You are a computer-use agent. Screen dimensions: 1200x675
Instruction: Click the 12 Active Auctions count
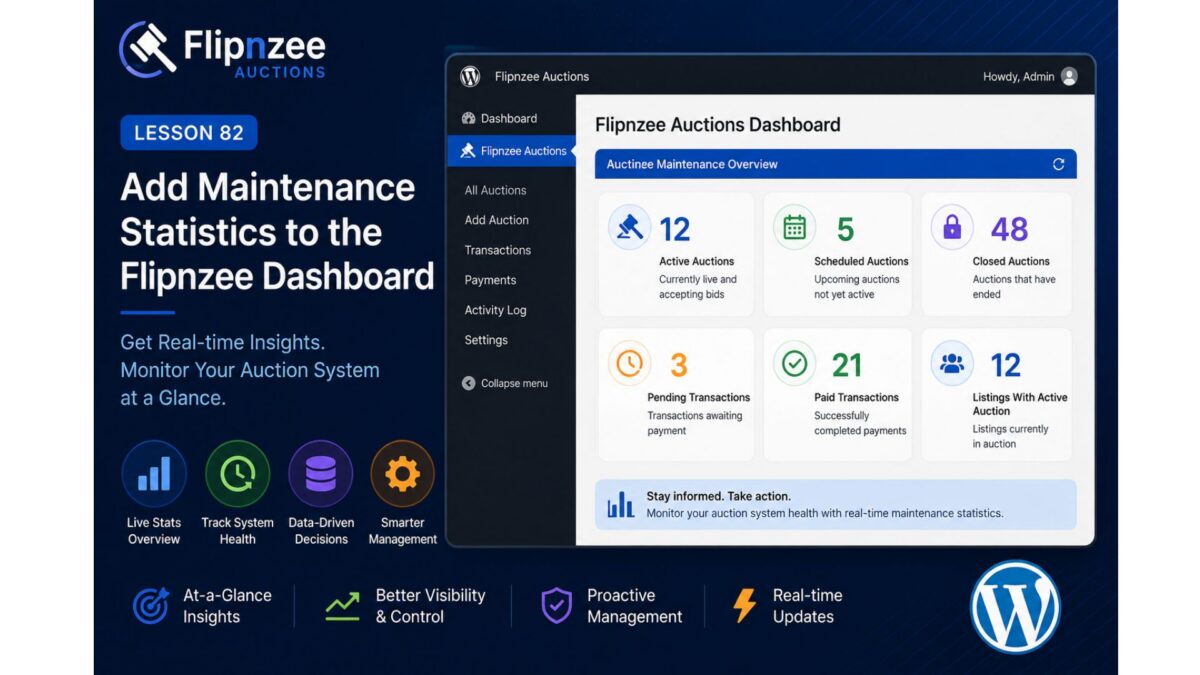tap(675, 230)
